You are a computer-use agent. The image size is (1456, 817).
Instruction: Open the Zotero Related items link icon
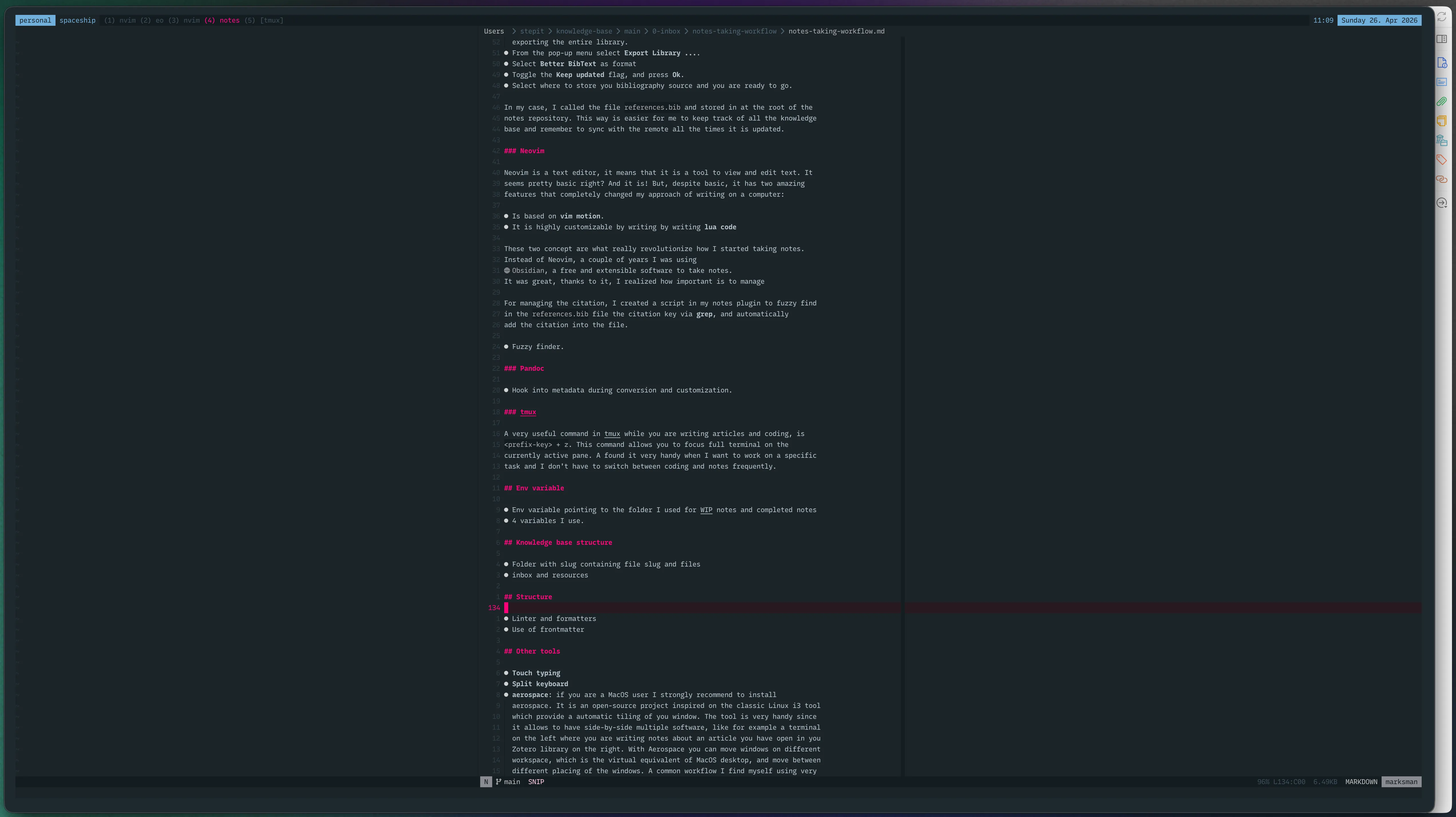1442,179
